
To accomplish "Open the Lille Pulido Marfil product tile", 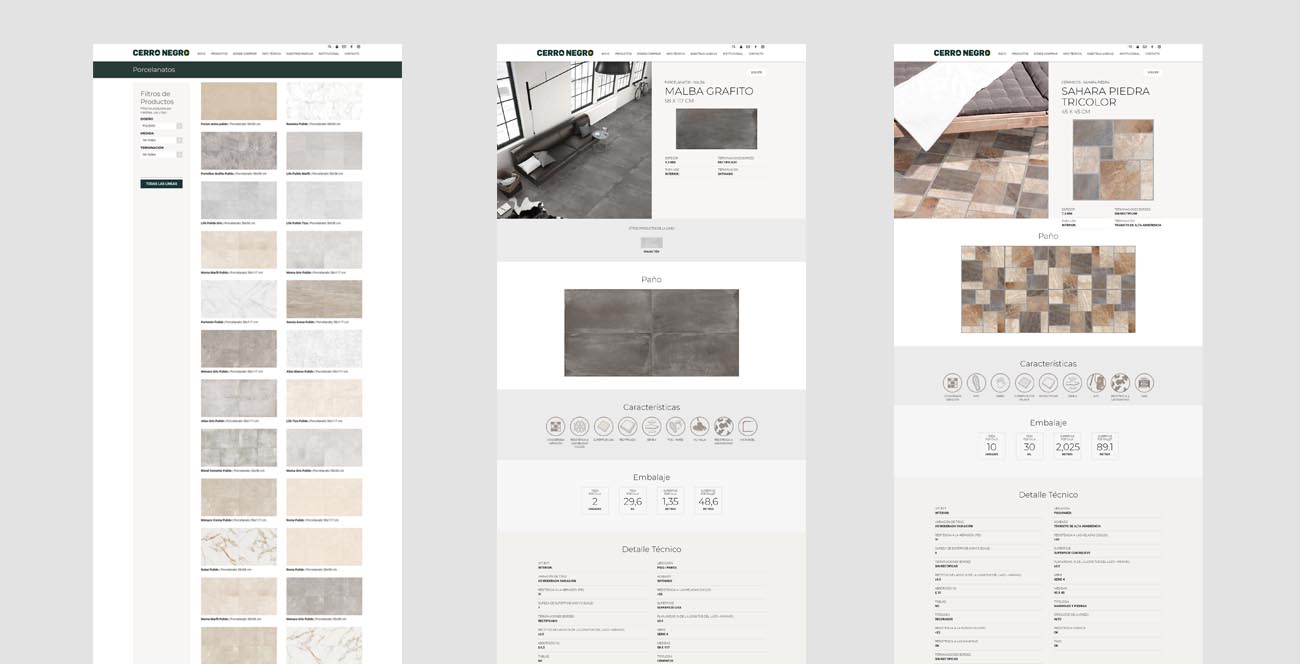I will pos(324,151).
